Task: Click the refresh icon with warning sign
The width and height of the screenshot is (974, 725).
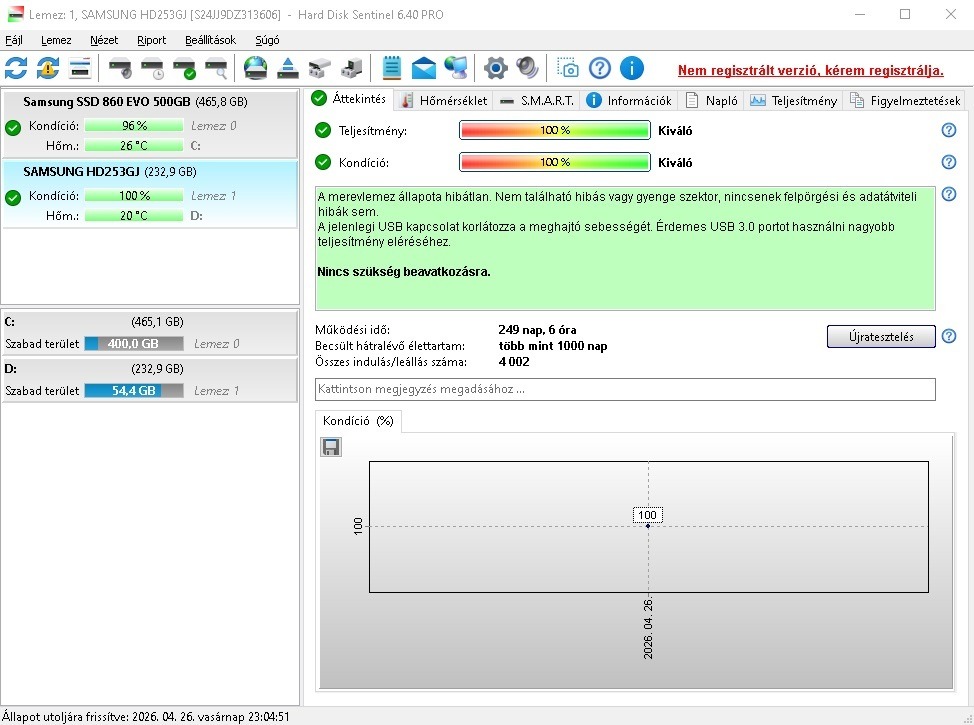Action: coord(48,68)
